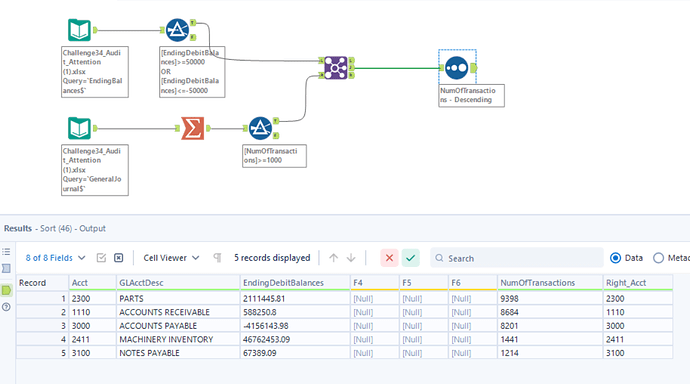Click the red X cancel icon
Image resolution: width=690 pixels, height=384 pixels.
click(389, 258)
